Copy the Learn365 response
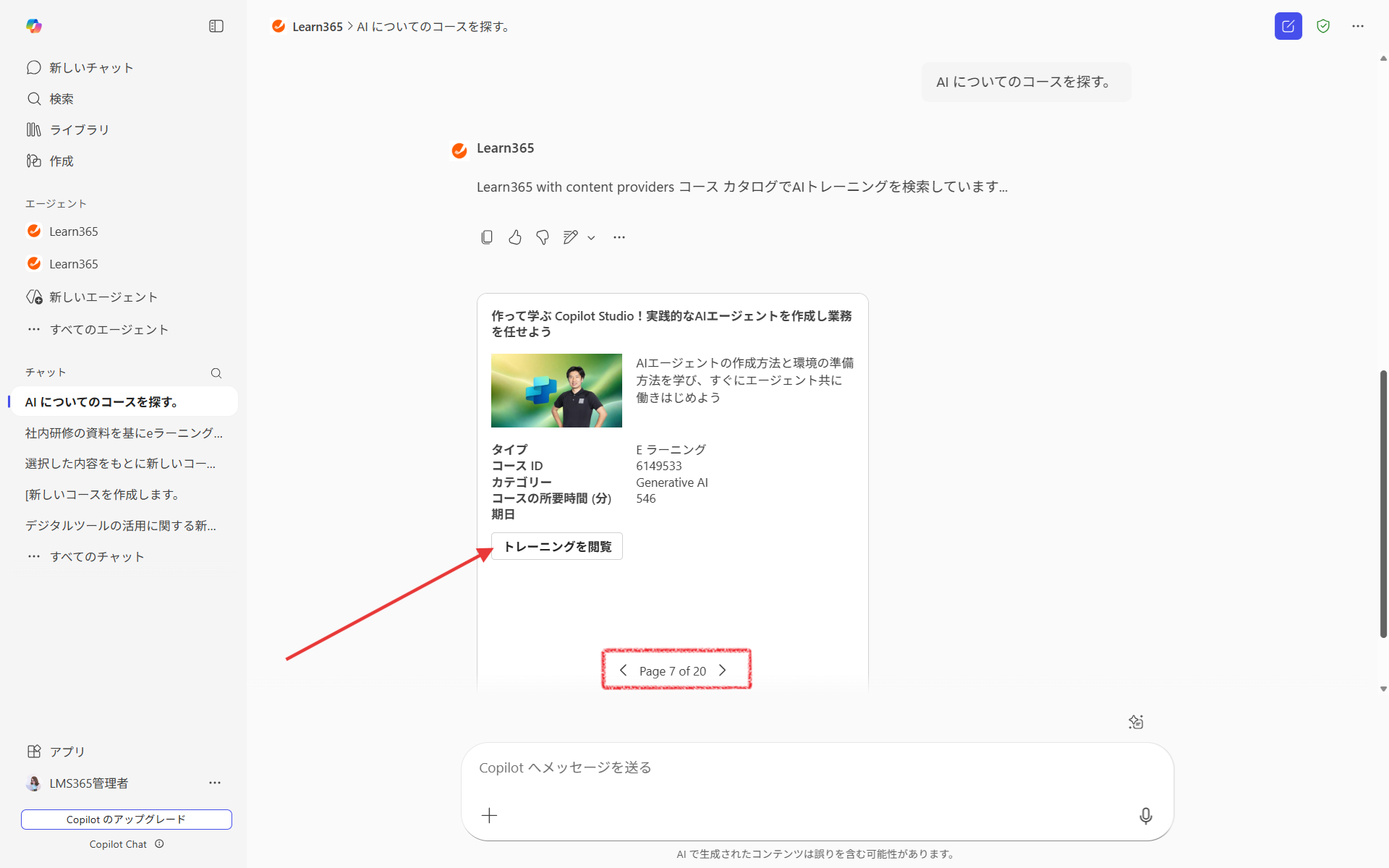Screen dimensions: 1389x868 [487, 237]
